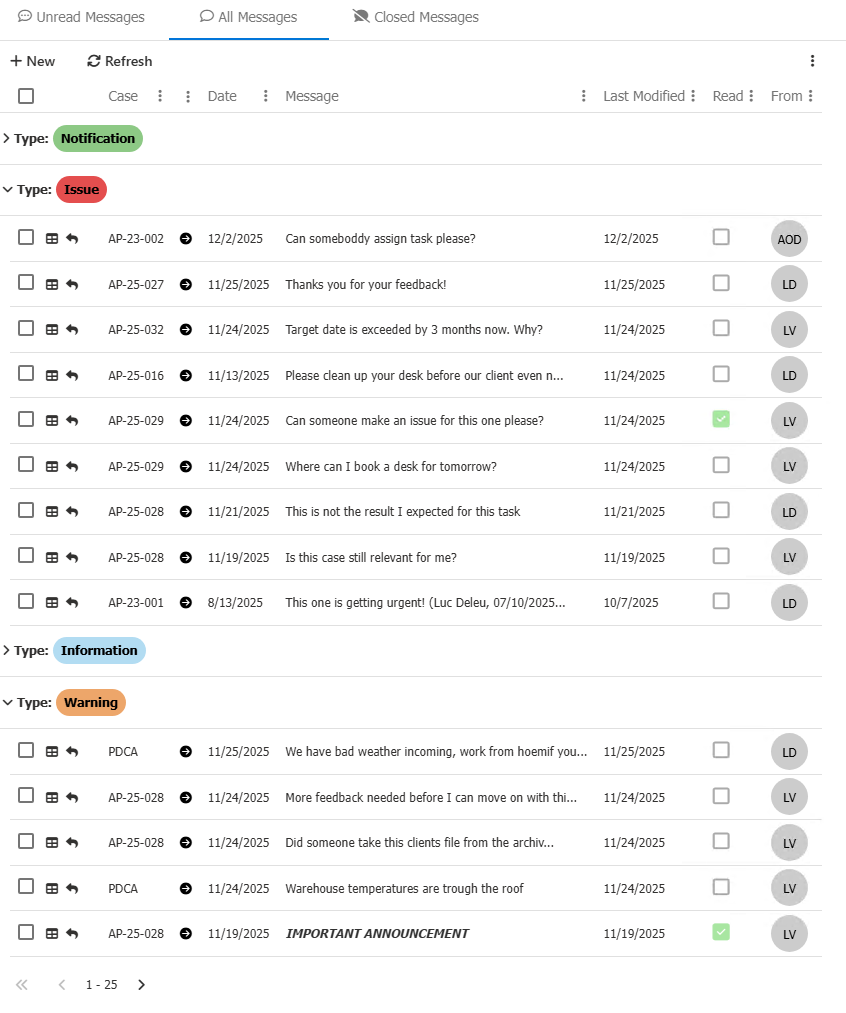Mark 'Where can I book a desk' as read

point(721,465)
